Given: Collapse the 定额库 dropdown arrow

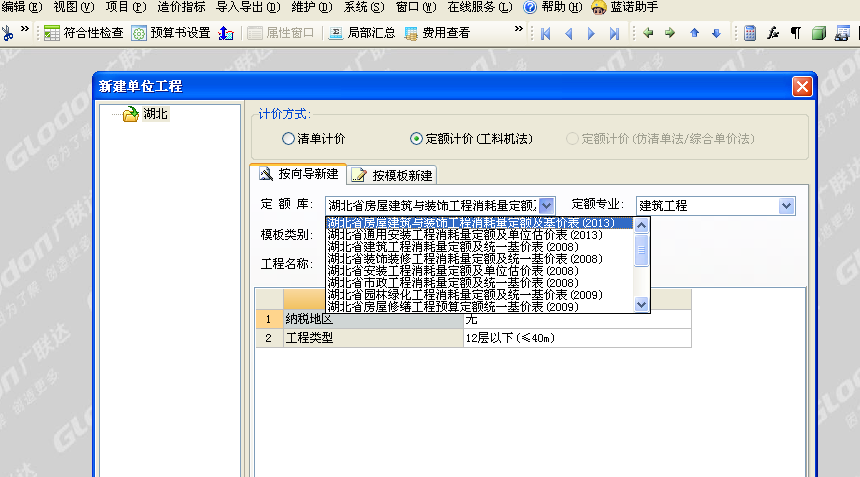Looking at the screenshot, I should pos(546,206).
